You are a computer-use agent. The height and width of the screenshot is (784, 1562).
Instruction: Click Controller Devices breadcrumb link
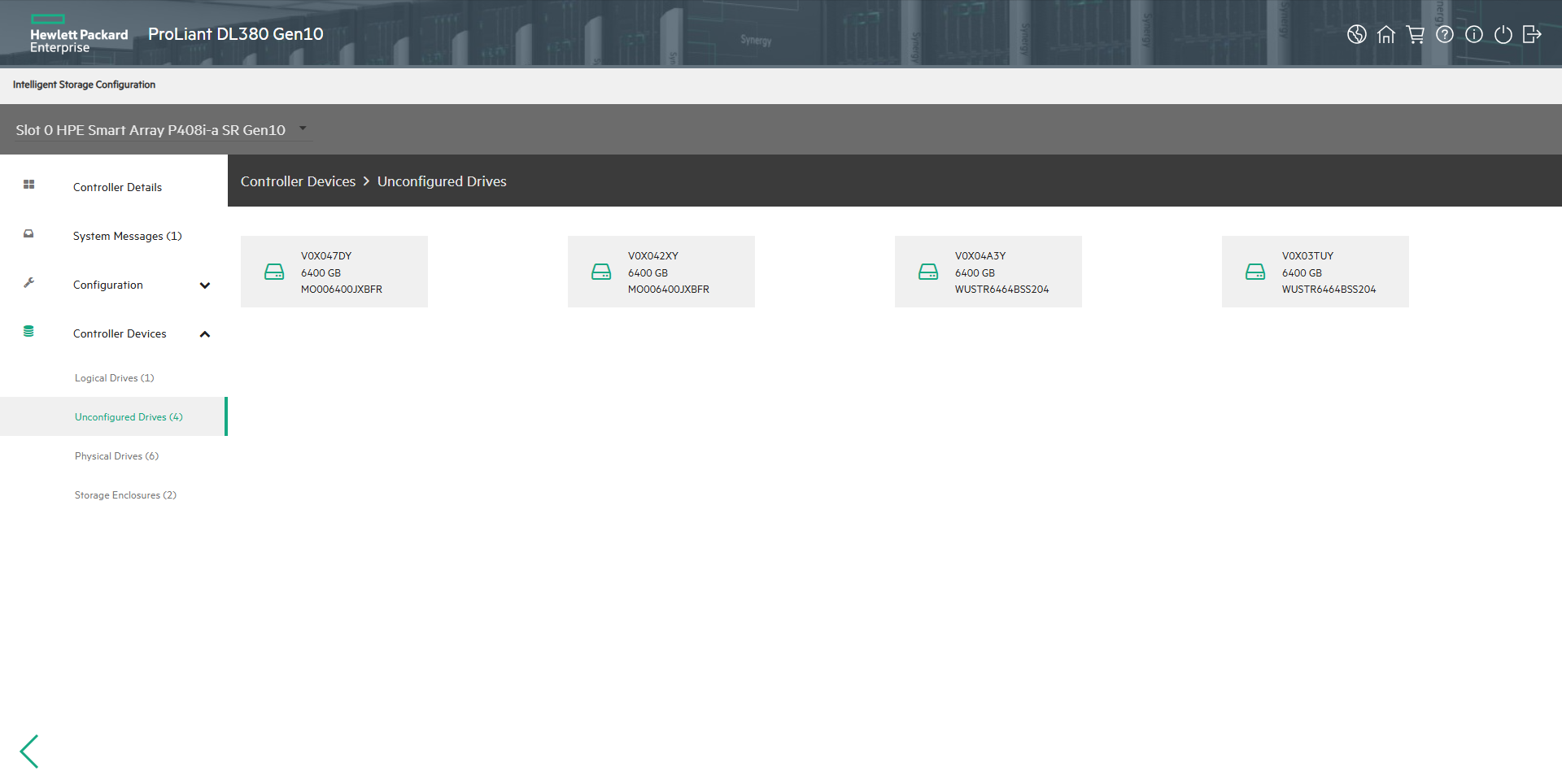point(298,181)
